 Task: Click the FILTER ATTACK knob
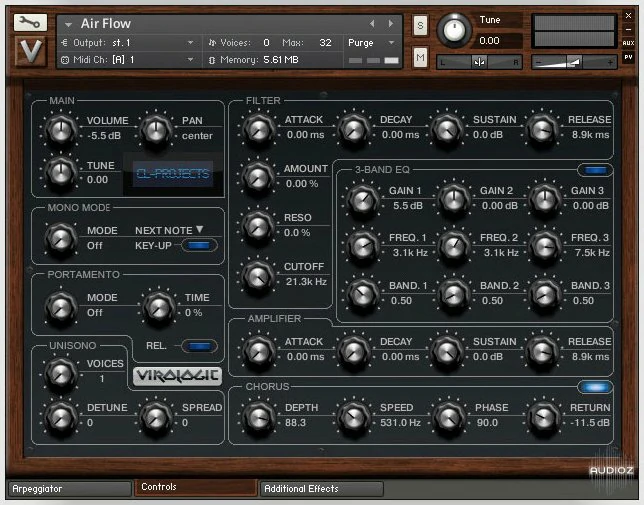[x=258, y=130]
